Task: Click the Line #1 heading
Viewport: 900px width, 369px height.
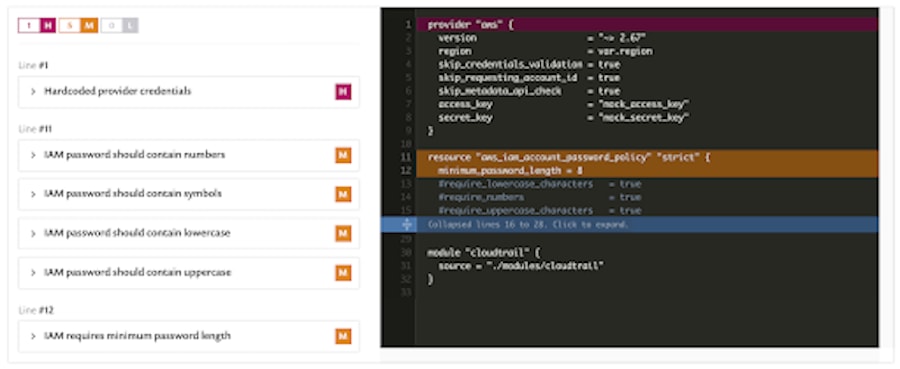Action: (x=33, y=65)
